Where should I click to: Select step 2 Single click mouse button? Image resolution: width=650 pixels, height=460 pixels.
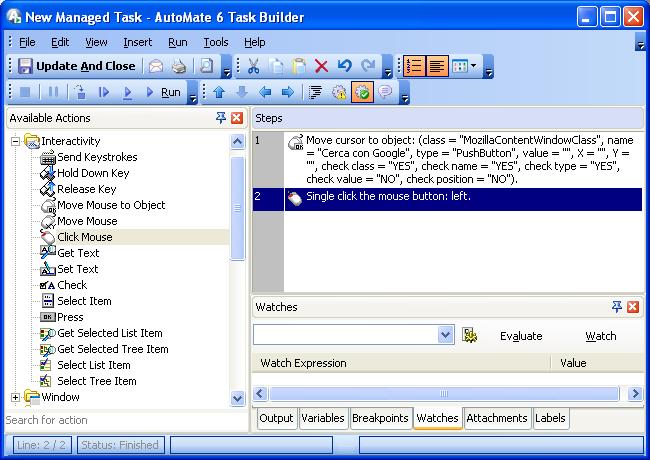pyautogui.click(x=448, y=199)
